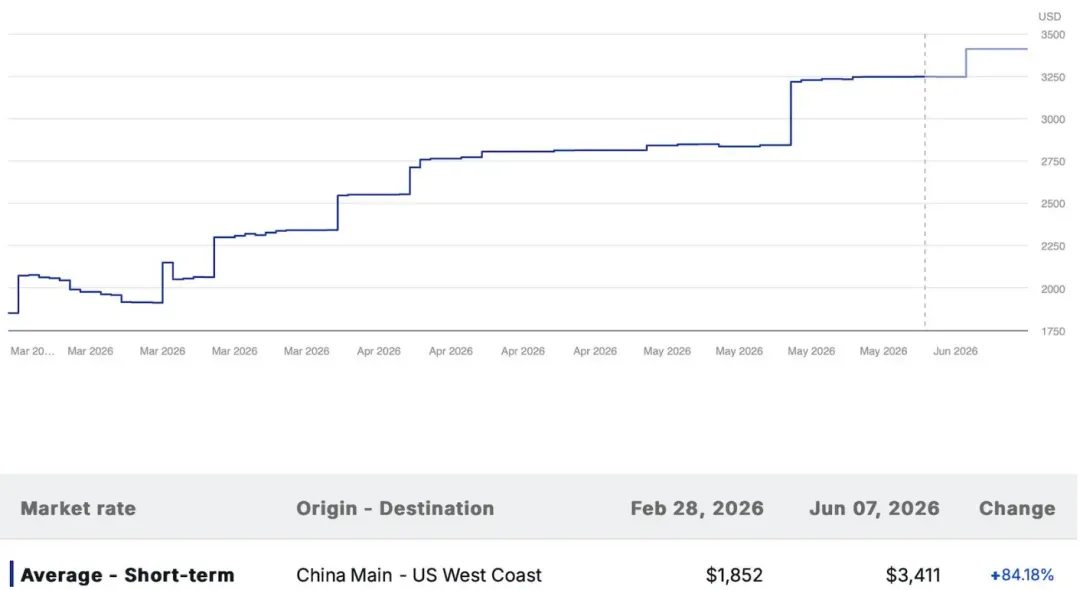This screenshot has height=590, width=1080.
Task: Click the Change column header
Action: pyautogui.click(x=1017, y=508)
